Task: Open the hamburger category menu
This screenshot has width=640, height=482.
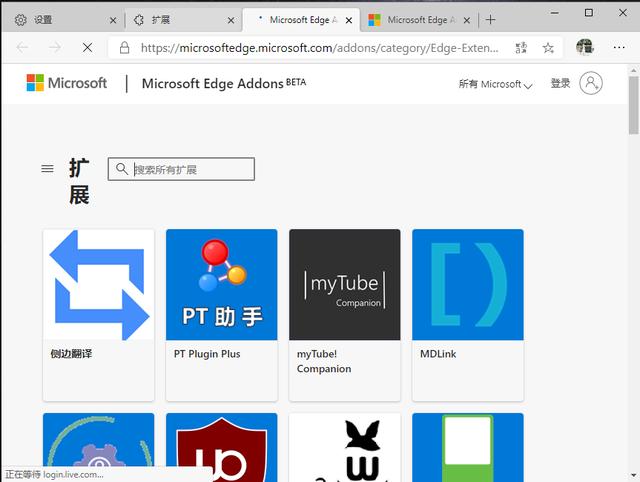Action: tap(47, 169)
